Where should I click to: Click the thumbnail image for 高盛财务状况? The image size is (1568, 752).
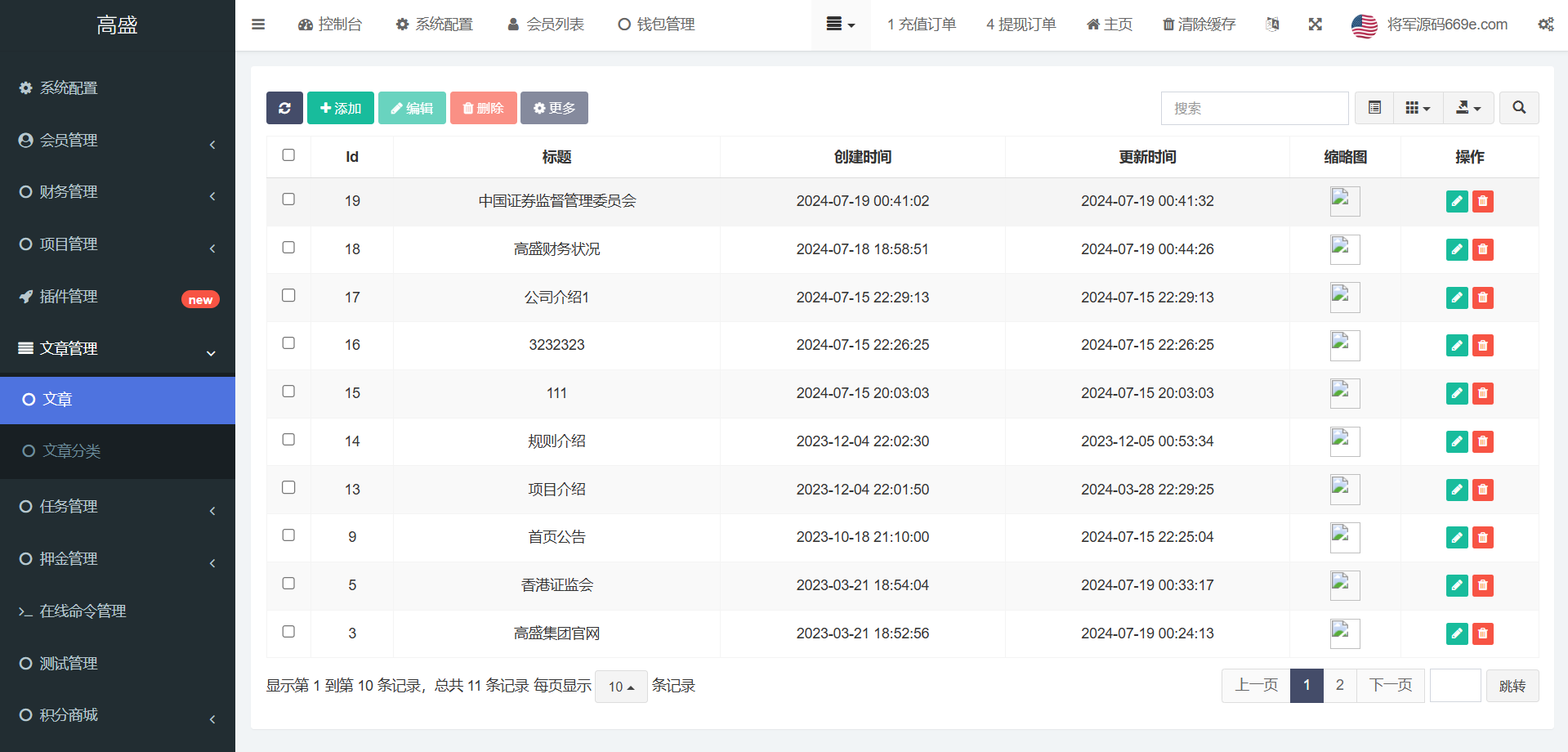pos(1344,249)
